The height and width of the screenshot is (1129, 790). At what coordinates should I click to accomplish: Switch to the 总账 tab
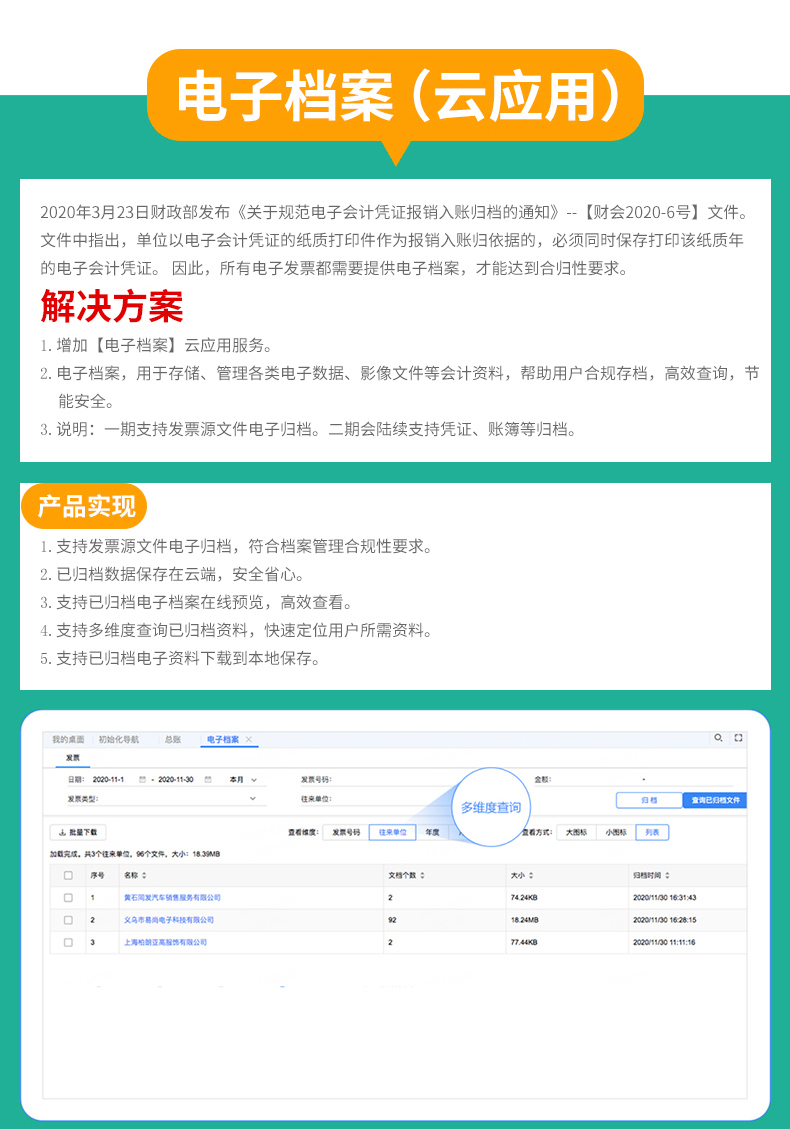(173, 739)
